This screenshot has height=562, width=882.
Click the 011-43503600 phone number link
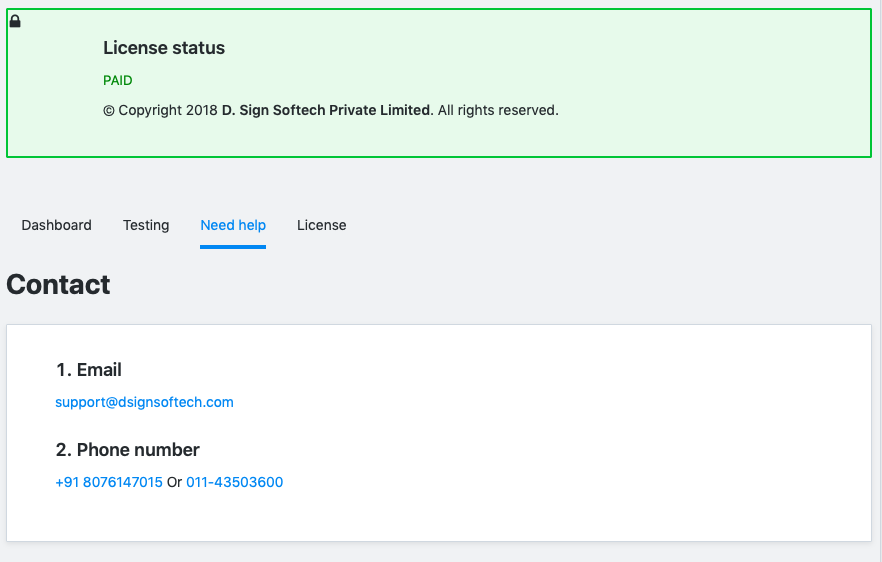pyautogui.click(x=235, y=482)
